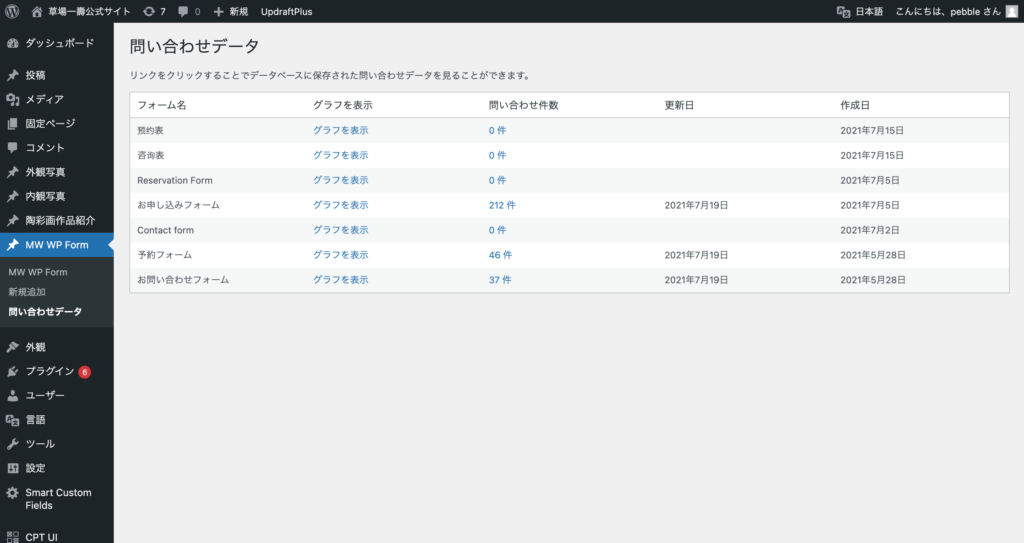Open 212 件 entries for お申し込みフォーム

(502, 205)
